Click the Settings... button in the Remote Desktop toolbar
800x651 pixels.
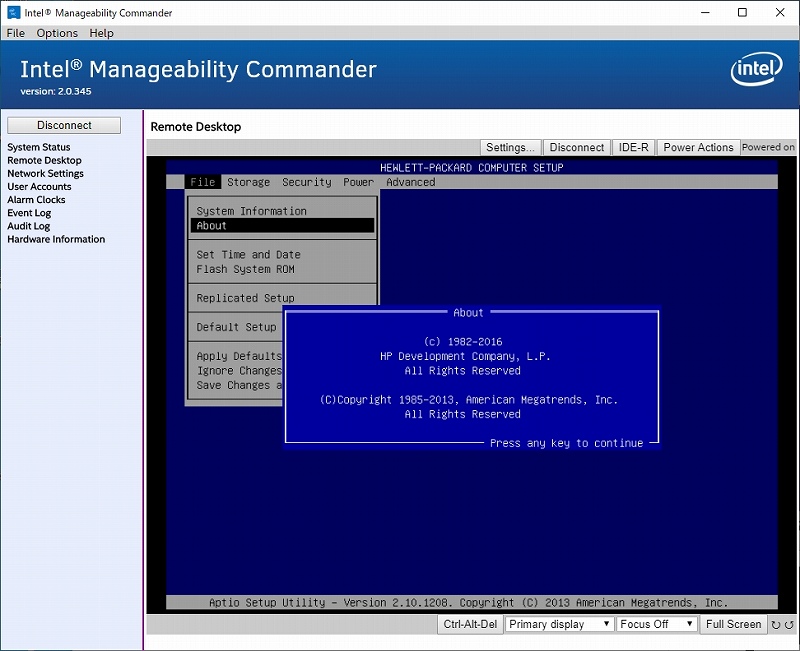pos(510,147)
